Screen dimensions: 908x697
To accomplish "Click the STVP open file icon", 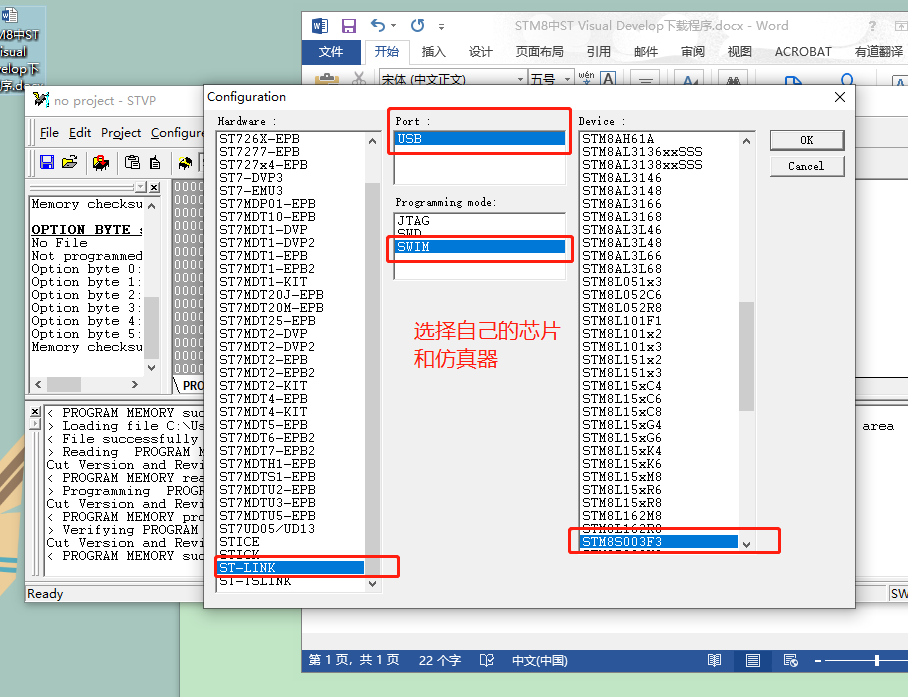I will (x=69, y=163).
